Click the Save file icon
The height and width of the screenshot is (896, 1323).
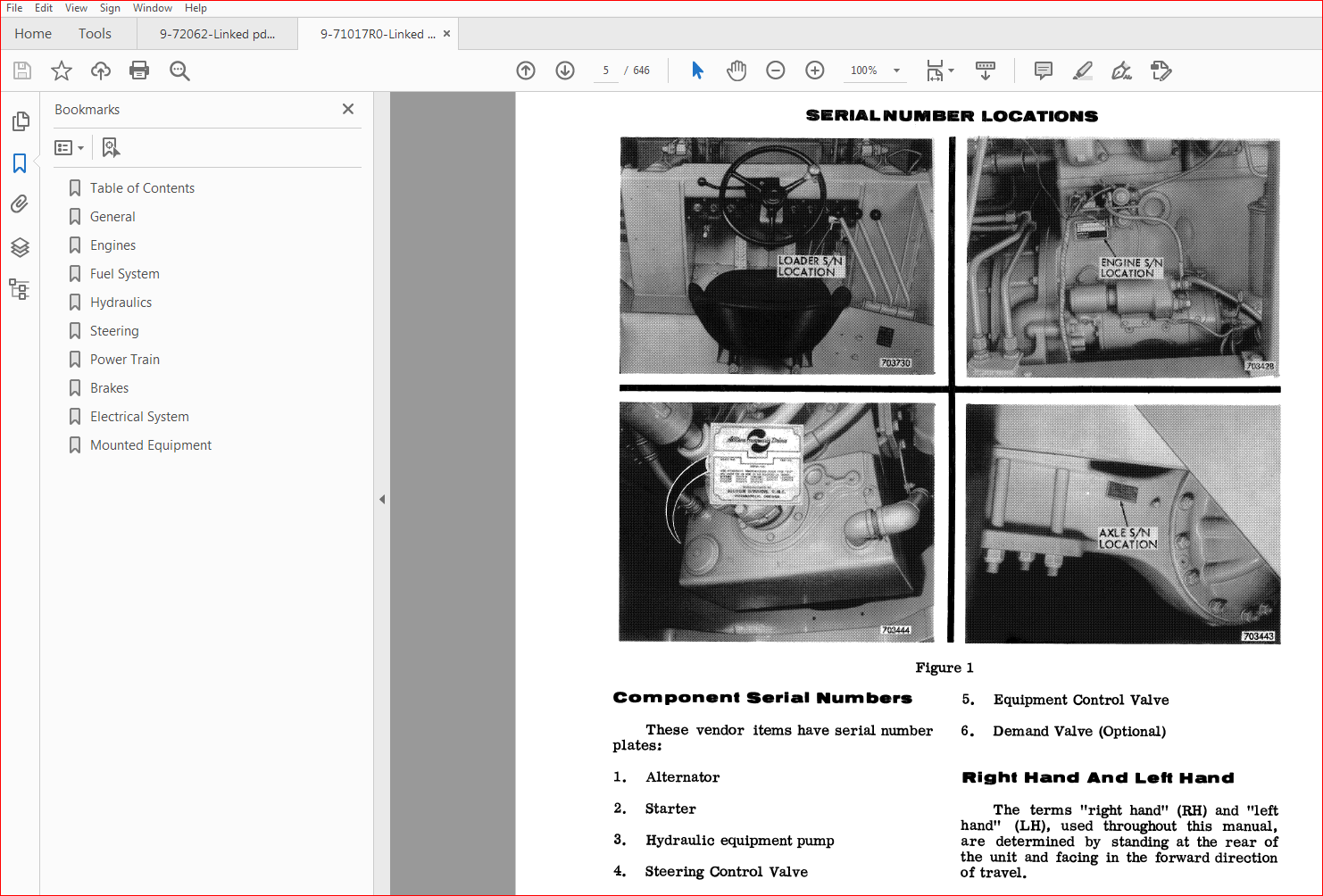point(22,71)
